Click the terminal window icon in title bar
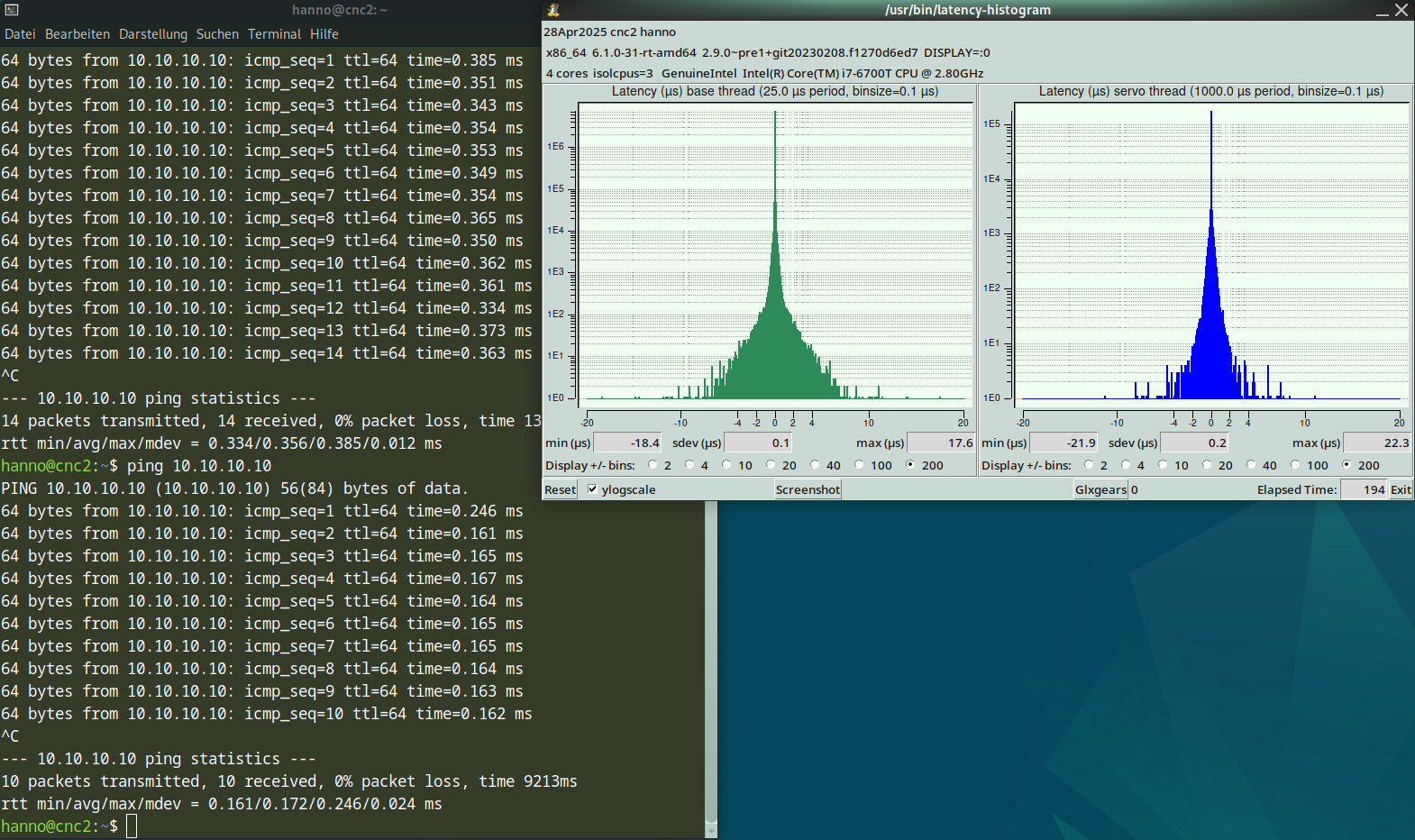This screenshot has height=840, width=1415. tap(12, 10)
